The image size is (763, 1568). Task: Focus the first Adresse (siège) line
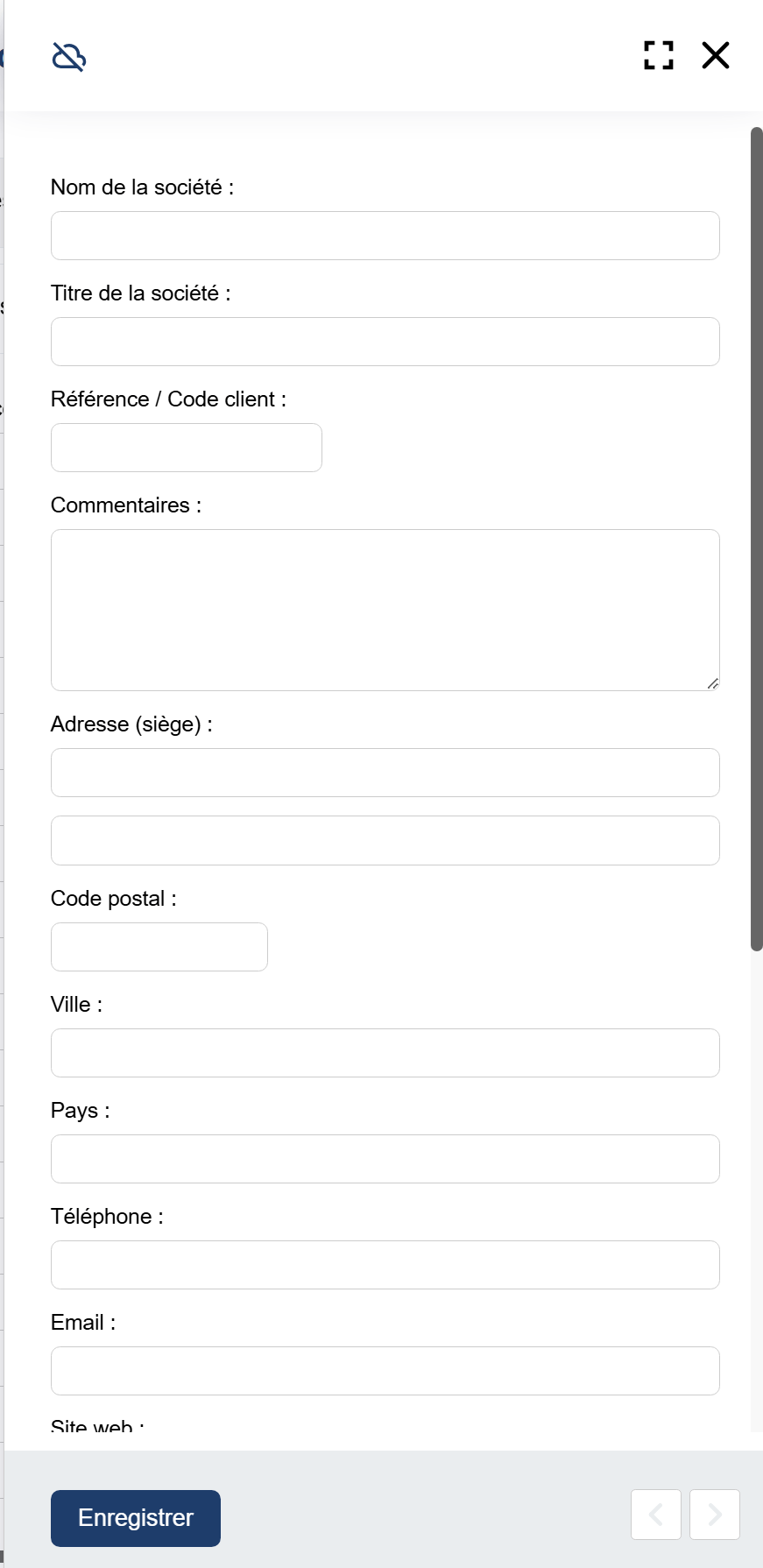tap(385, 773)
